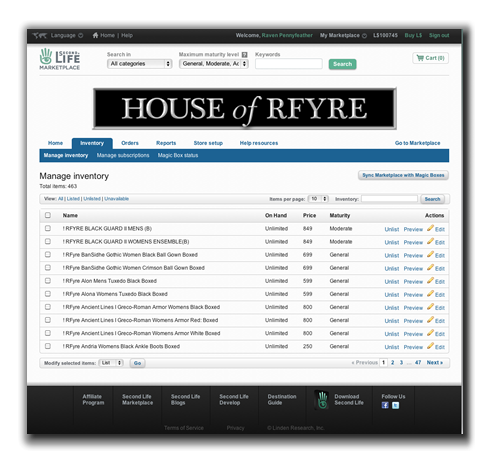
Task: Click the Keywords search field
Action: point(289,64)
